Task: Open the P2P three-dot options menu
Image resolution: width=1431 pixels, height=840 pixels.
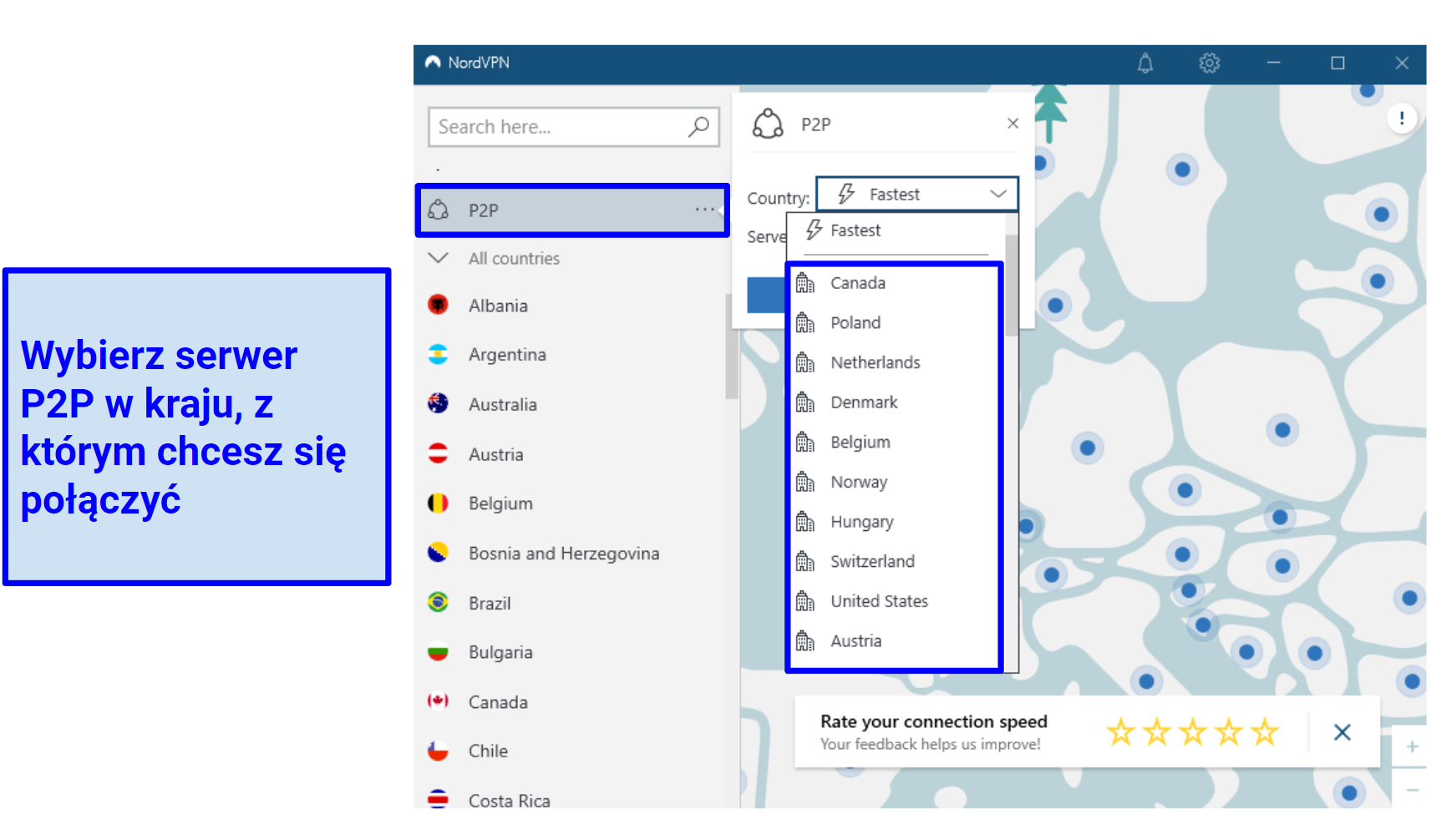Action: (x=705, y=210)
